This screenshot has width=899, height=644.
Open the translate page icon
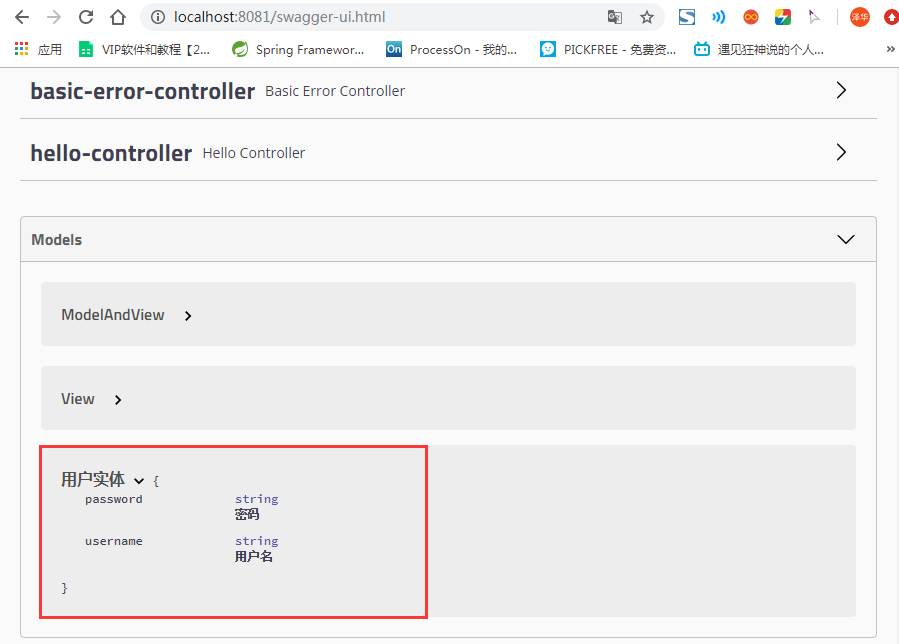(615, 17)
